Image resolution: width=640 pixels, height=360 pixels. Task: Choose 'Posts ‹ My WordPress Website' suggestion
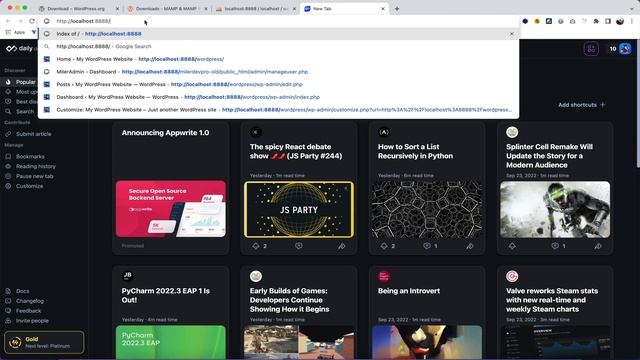tap(279, 84)
